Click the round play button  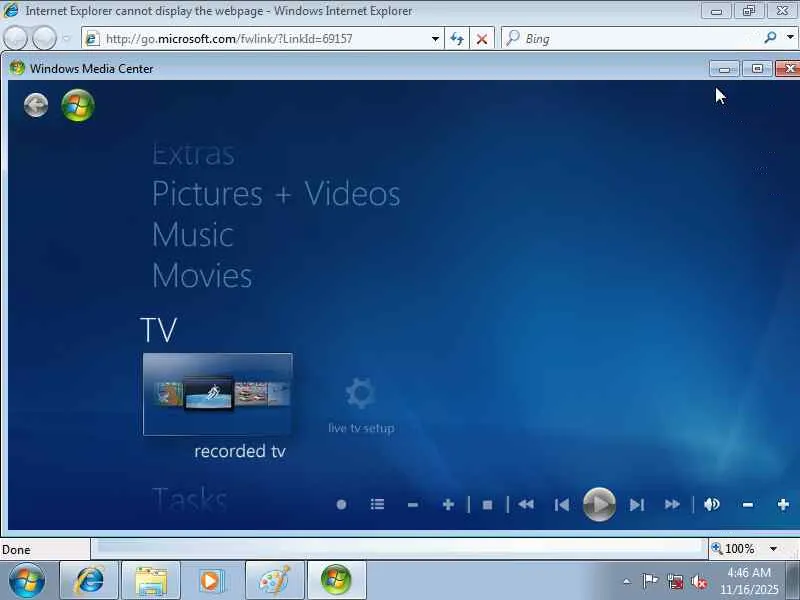click(599, 505)
